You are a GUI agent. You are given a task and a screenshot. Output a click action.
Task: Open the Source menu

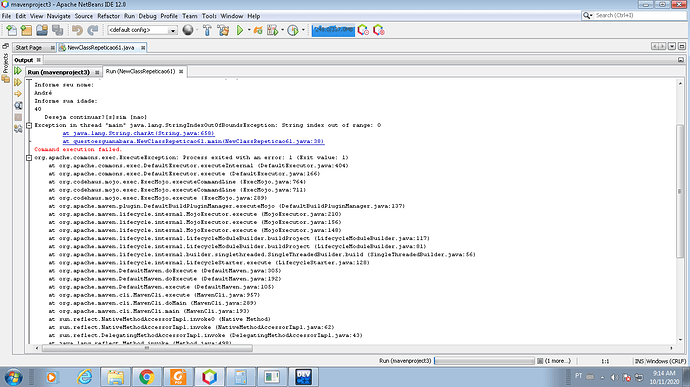coord(84,16)
